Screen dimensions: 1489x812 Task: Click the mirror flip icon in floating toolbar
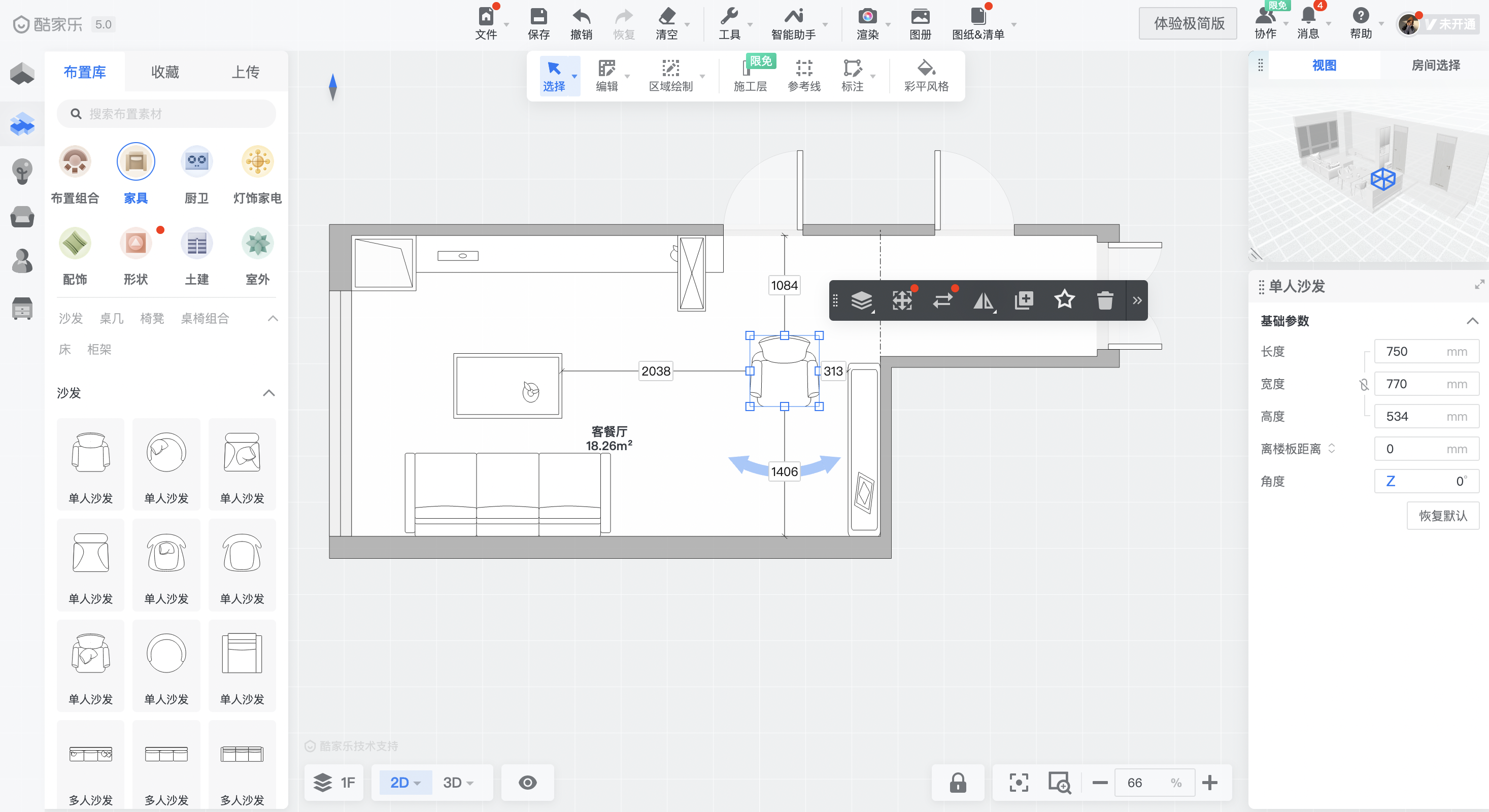(x=983, y=300)
